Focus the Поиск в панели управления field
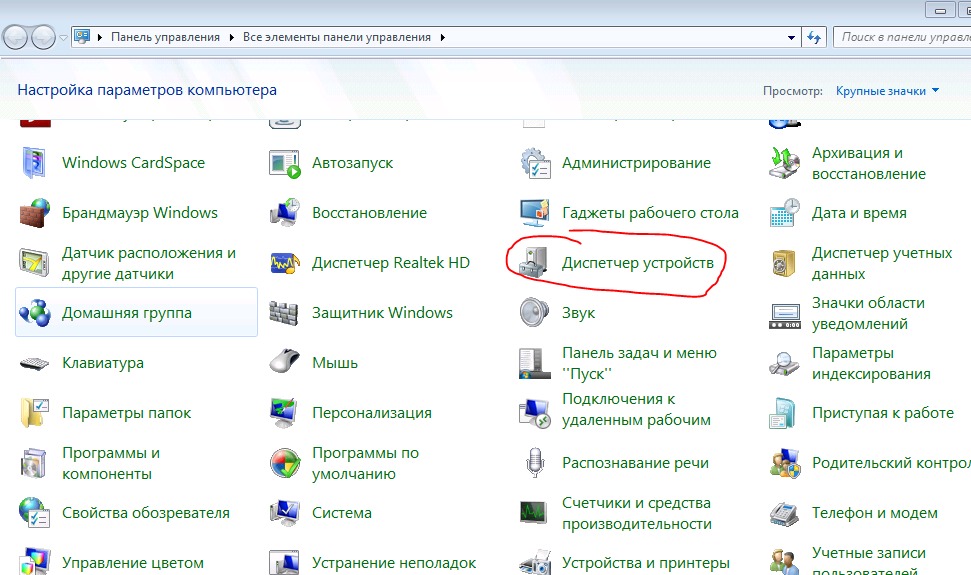Viewport: 971px width, 575px height. pyautogui.click(x=902, y=37)
